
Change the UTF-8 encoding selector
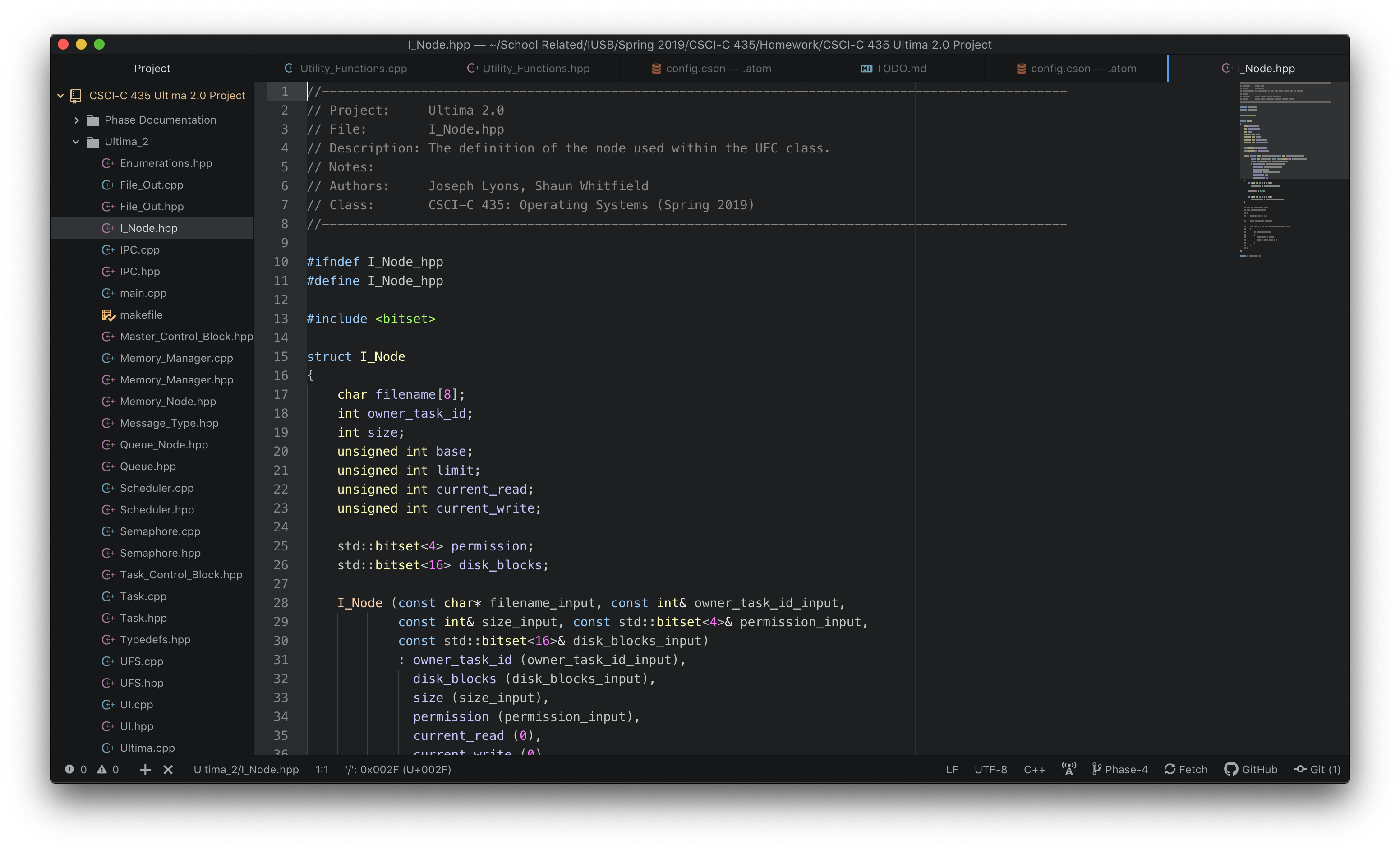click(990, 769)
